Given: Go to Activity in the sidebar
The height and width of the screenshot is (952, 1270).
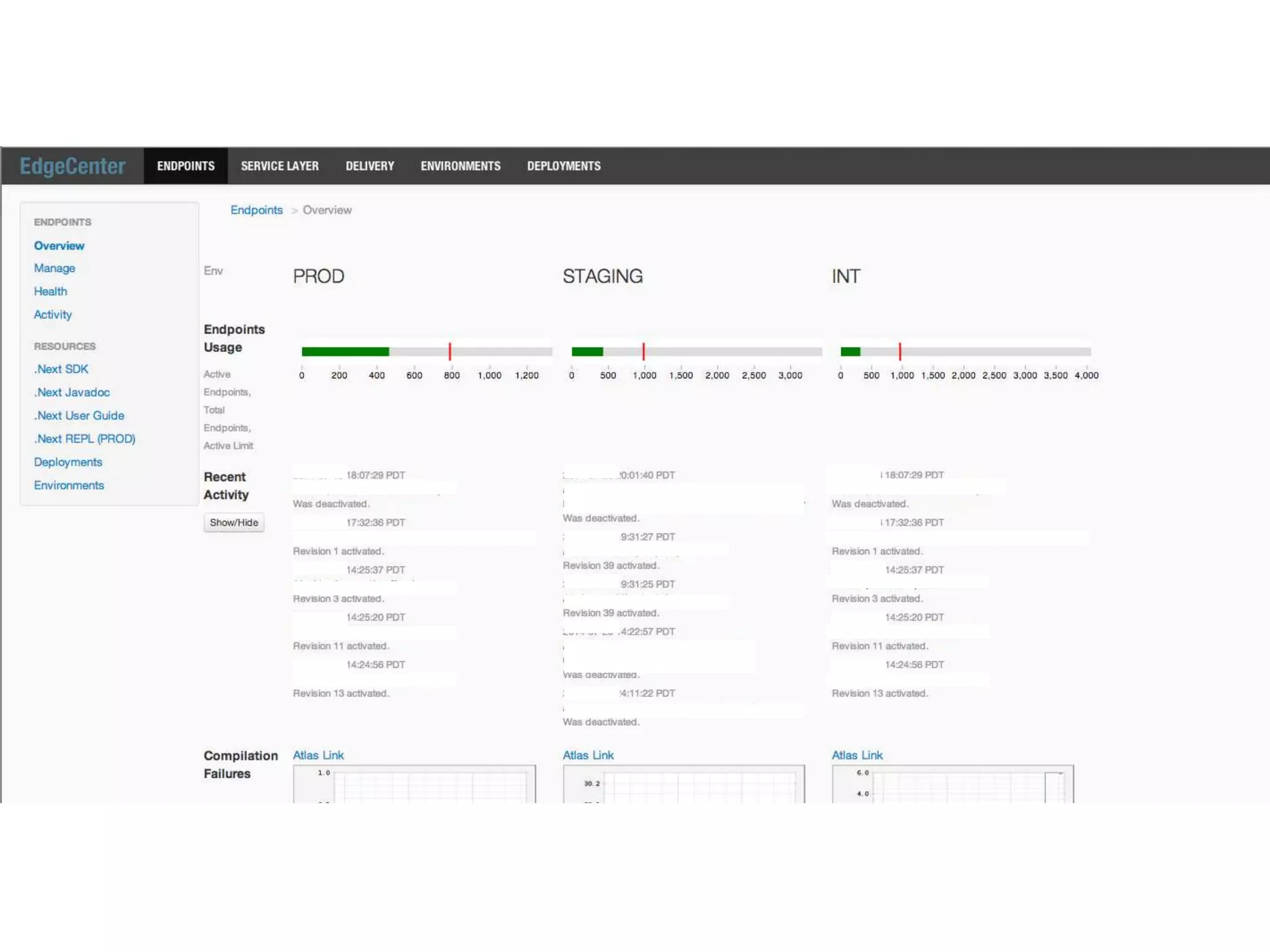Looking at the screenshot, I should click(x=53, y=315).
